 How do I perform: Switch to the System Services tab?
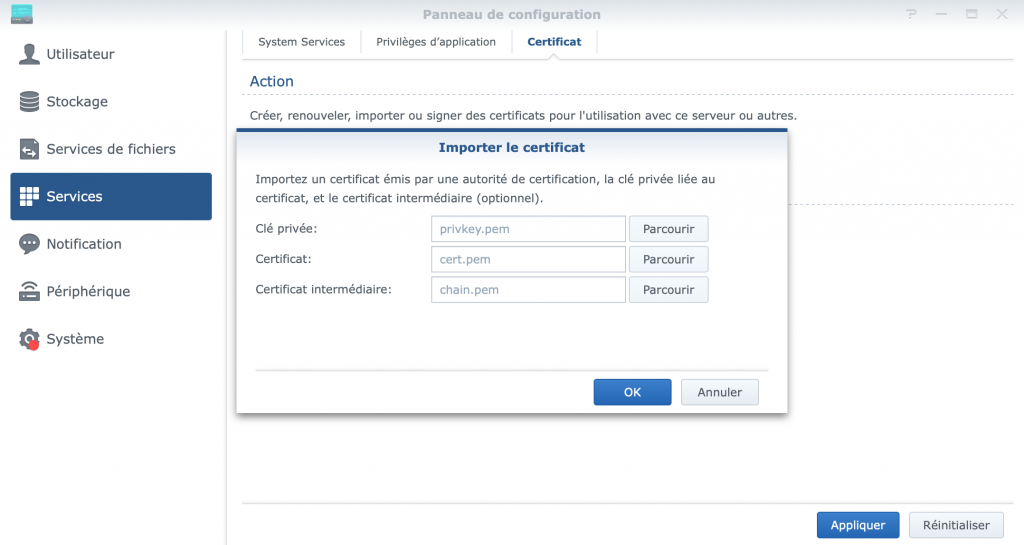point(301,42)
